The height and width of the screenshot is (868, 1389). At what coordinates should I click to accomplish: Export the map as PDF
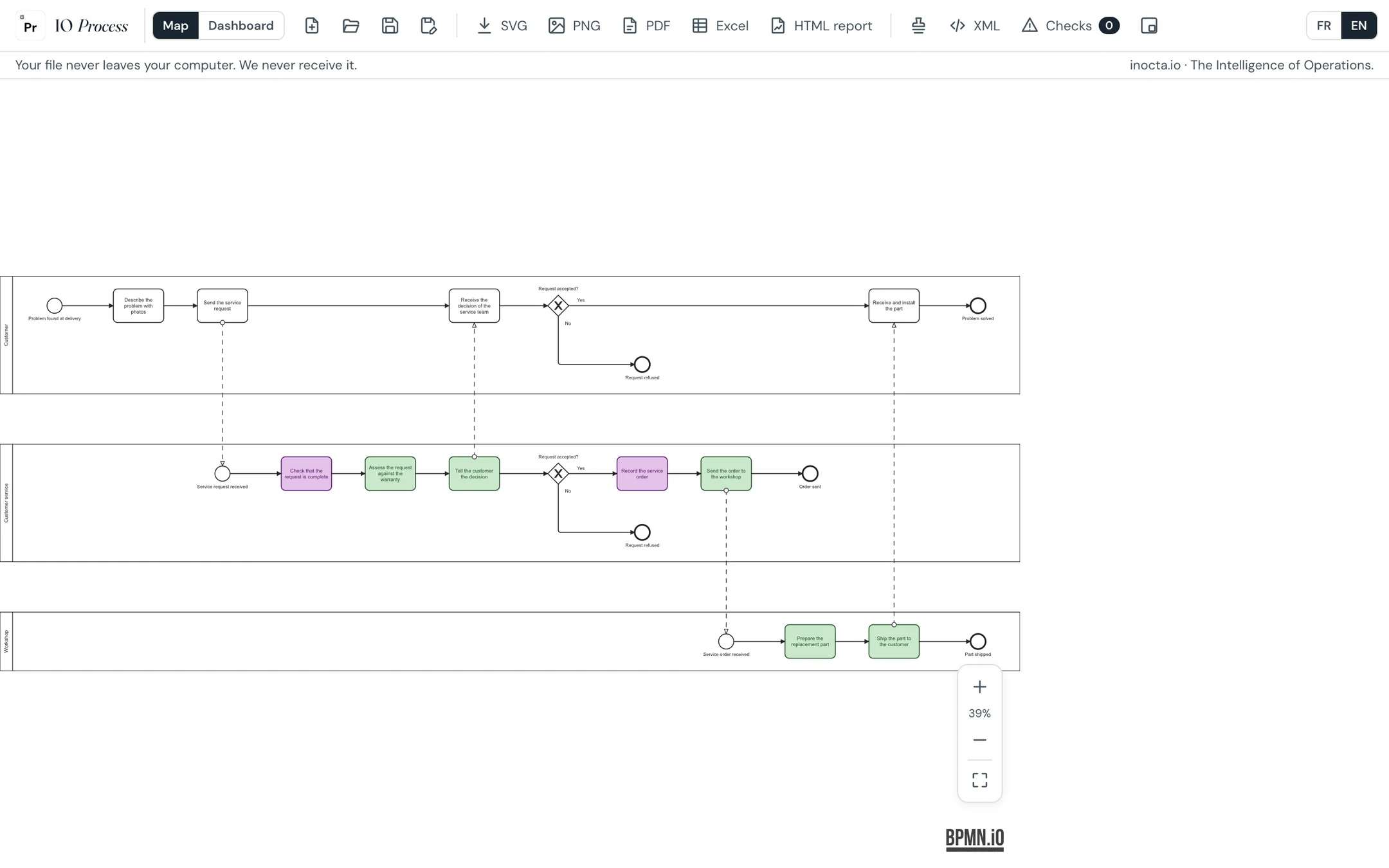tap(646, 26)
